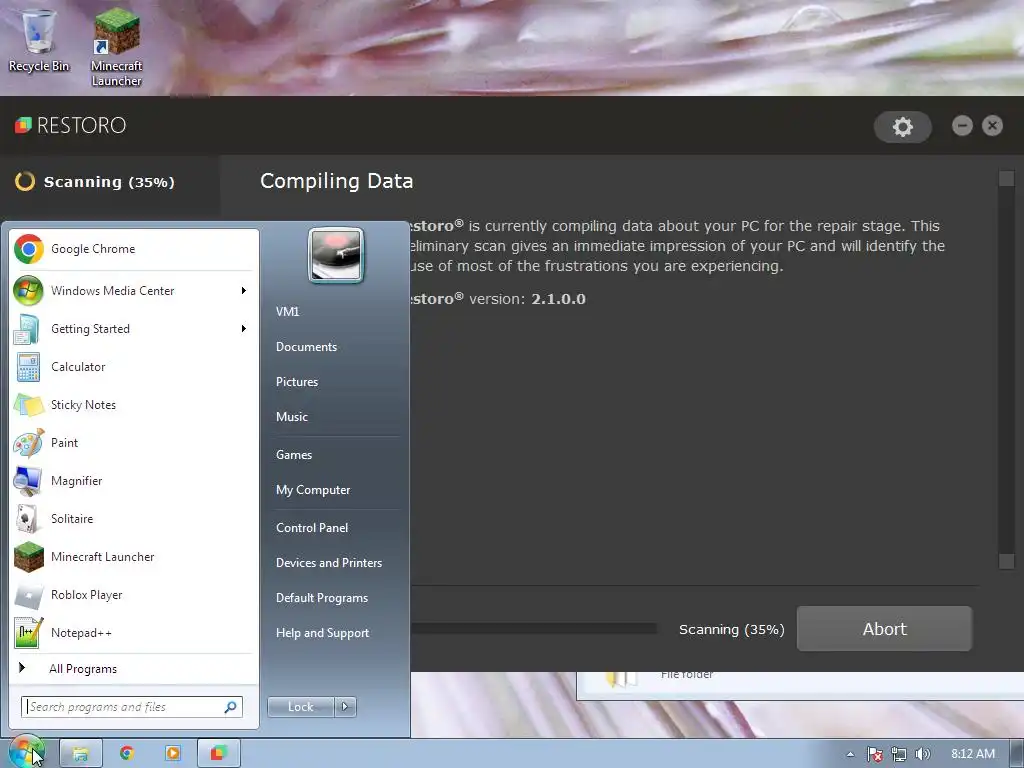Screen dimensions: 1024x768
Task: Open Roblox Player from Start menu
Action: 133,594
